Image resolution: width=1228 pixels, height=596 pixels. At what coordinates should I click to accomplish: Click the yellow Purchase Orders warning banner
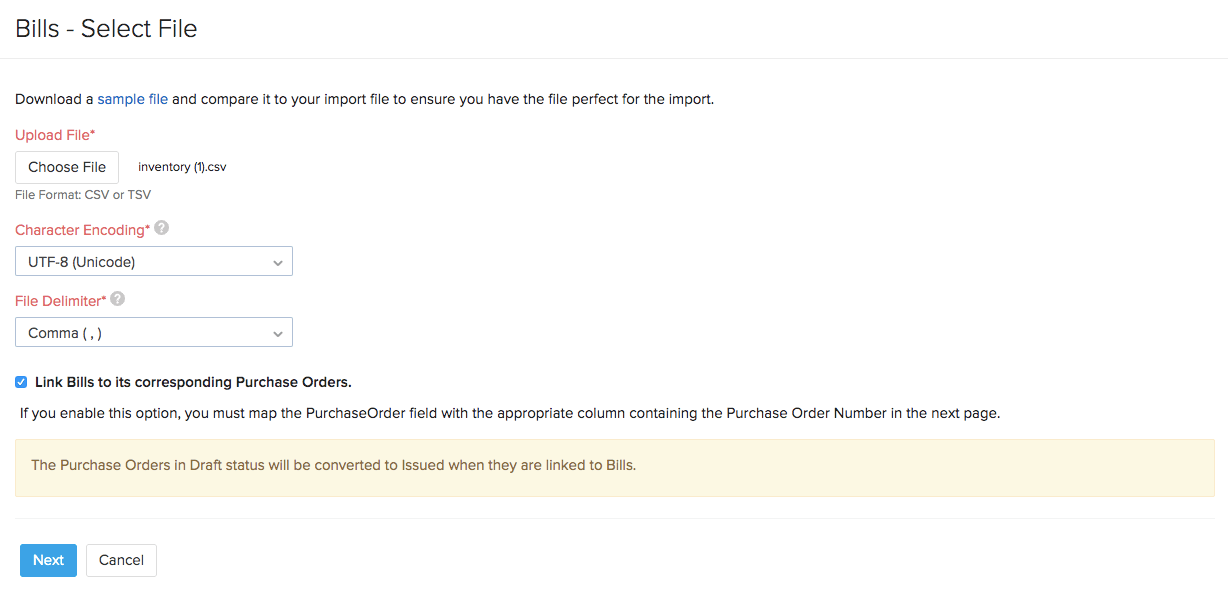pyautogui.click(x=614, y=465)
